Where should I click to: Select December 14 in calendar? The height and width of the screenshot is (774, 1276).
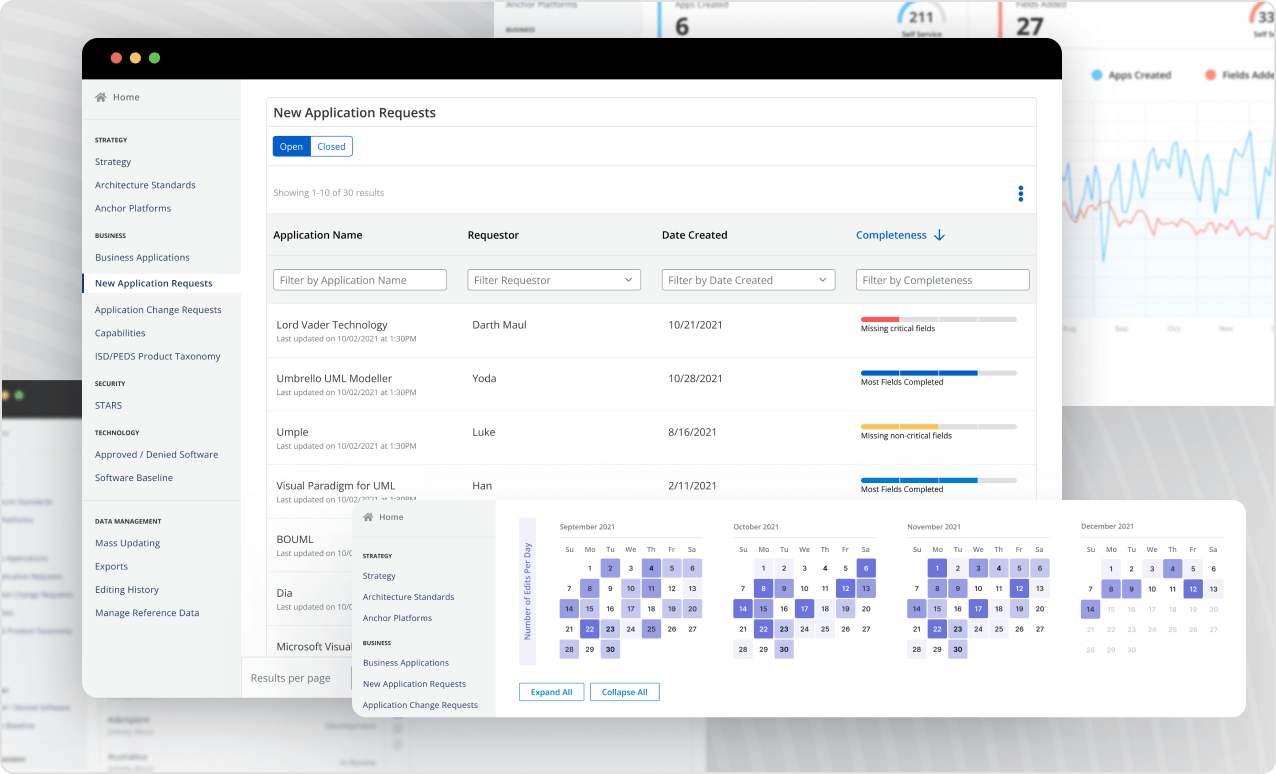1090,608
